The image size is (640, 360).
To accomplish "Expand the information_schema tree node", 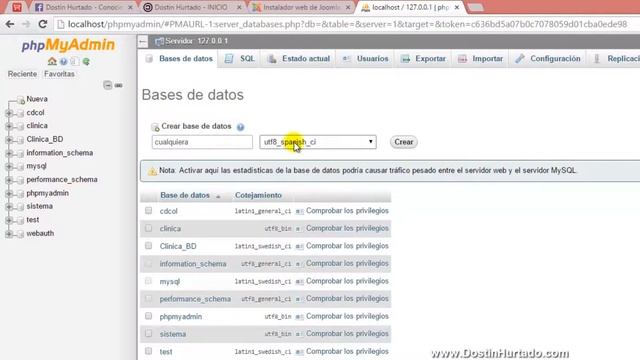I will [9, 153].
